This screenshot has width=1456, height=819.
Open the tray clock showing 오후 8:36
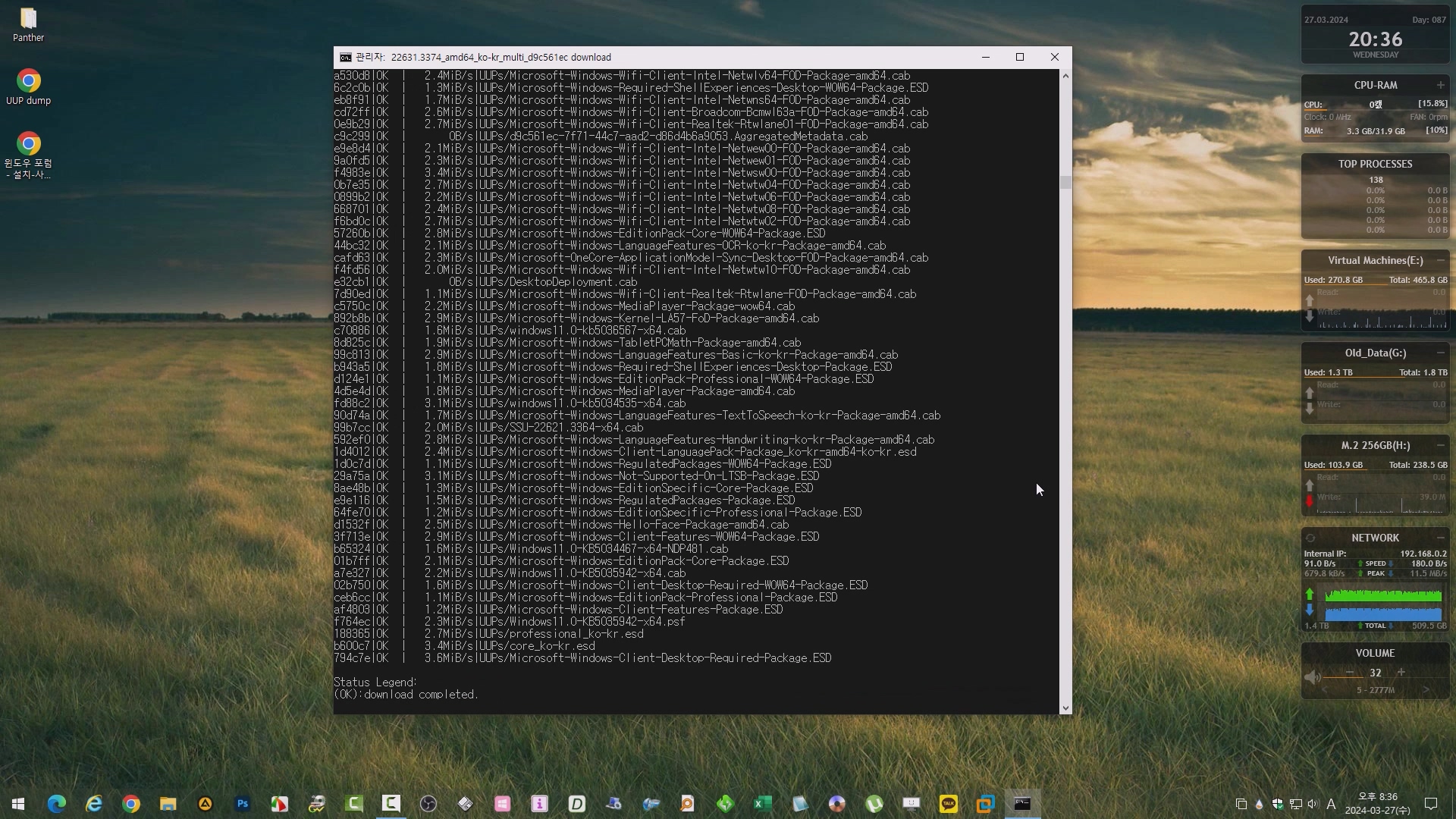click(1377, 804)
